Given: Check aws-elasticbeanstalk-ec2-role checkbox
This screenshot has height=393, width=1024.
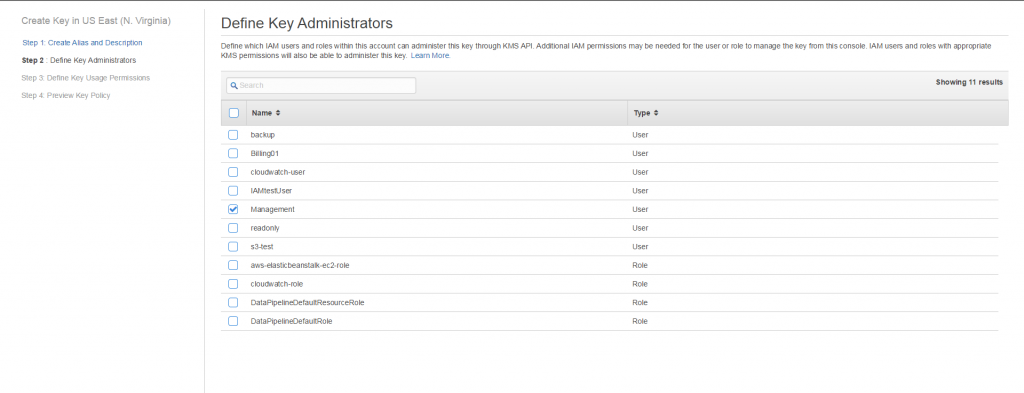Looking at the screenshot, I should point(233,266).
